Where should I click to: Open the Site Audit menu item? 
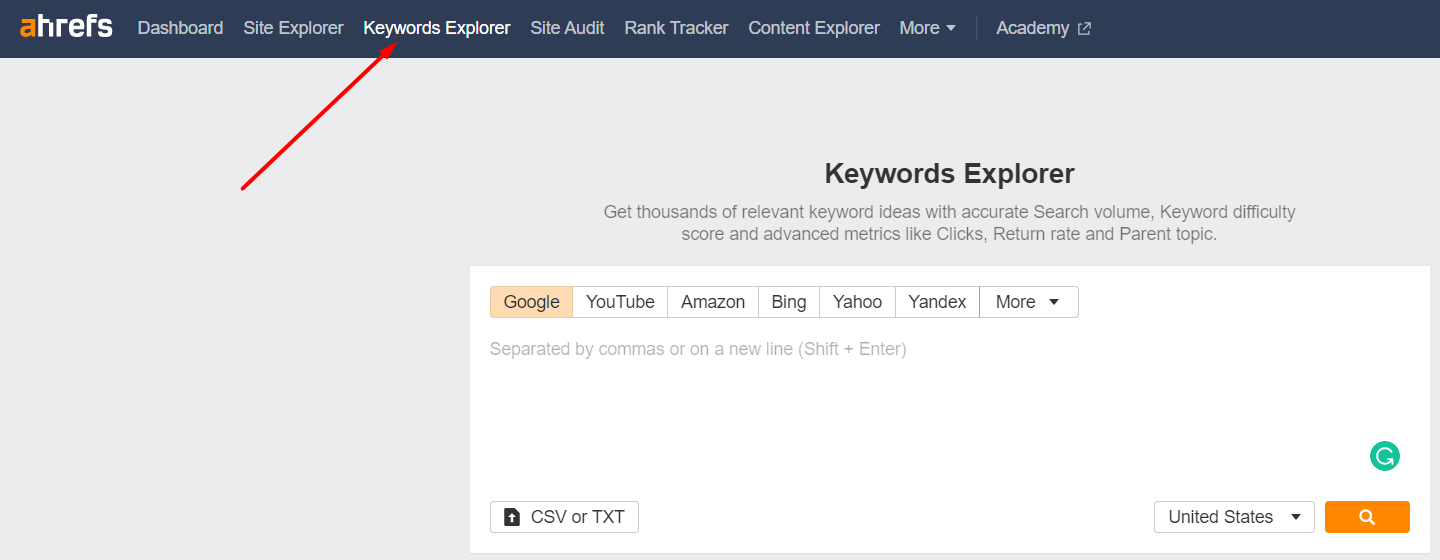pyautogui.click(x=567, y=28)
